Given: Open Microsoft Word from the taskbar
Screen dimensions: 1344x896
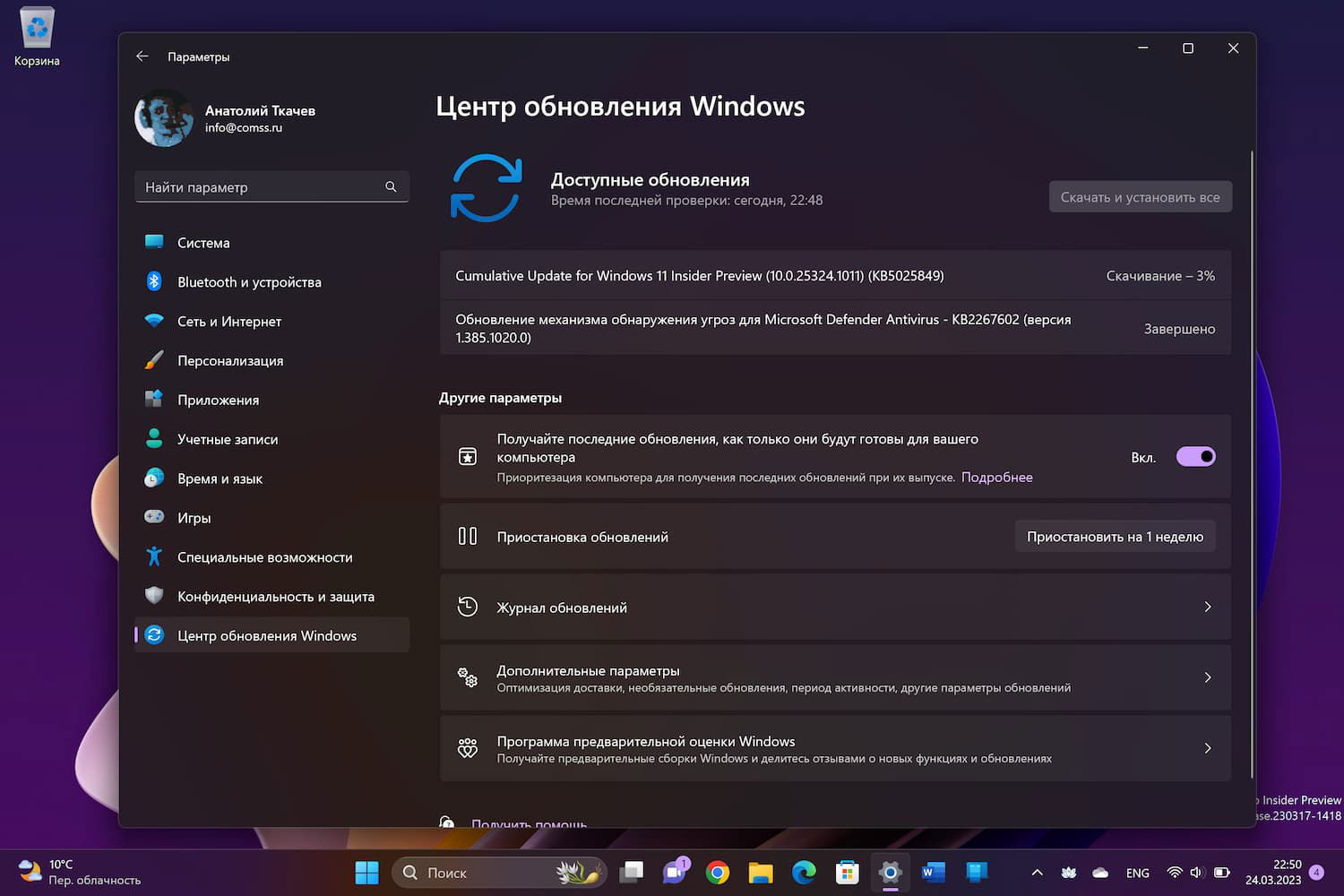Looking at the screenshot, I should click(x=933, y=873).
